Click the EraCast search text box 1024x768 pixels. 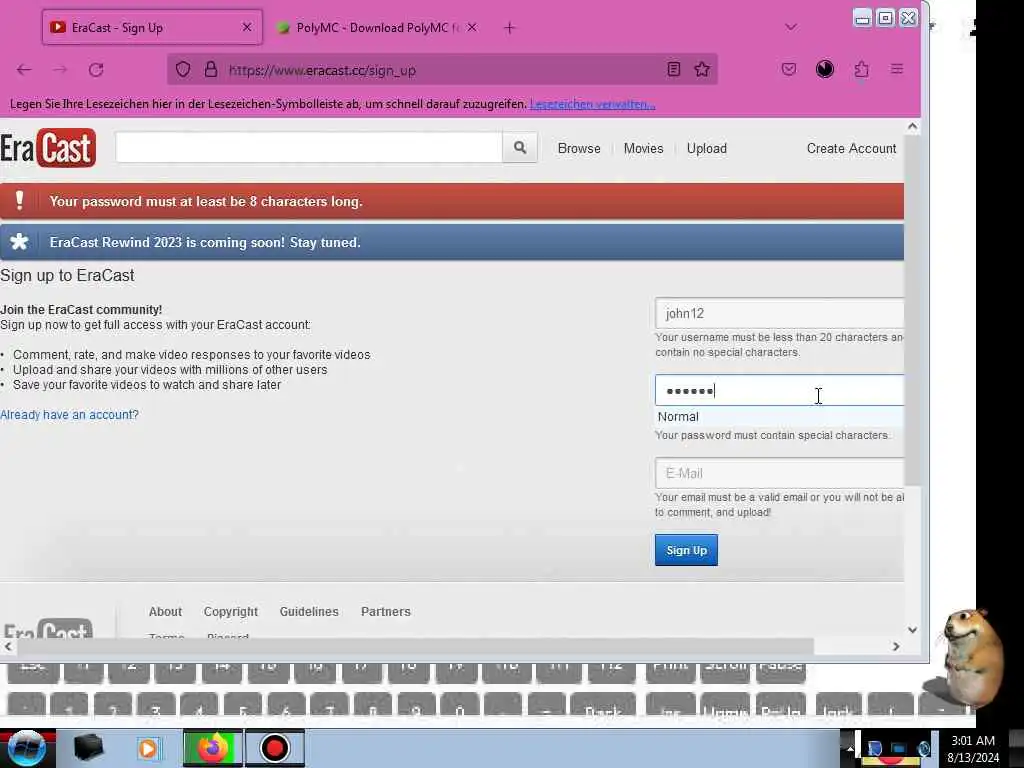coord(309,148)
